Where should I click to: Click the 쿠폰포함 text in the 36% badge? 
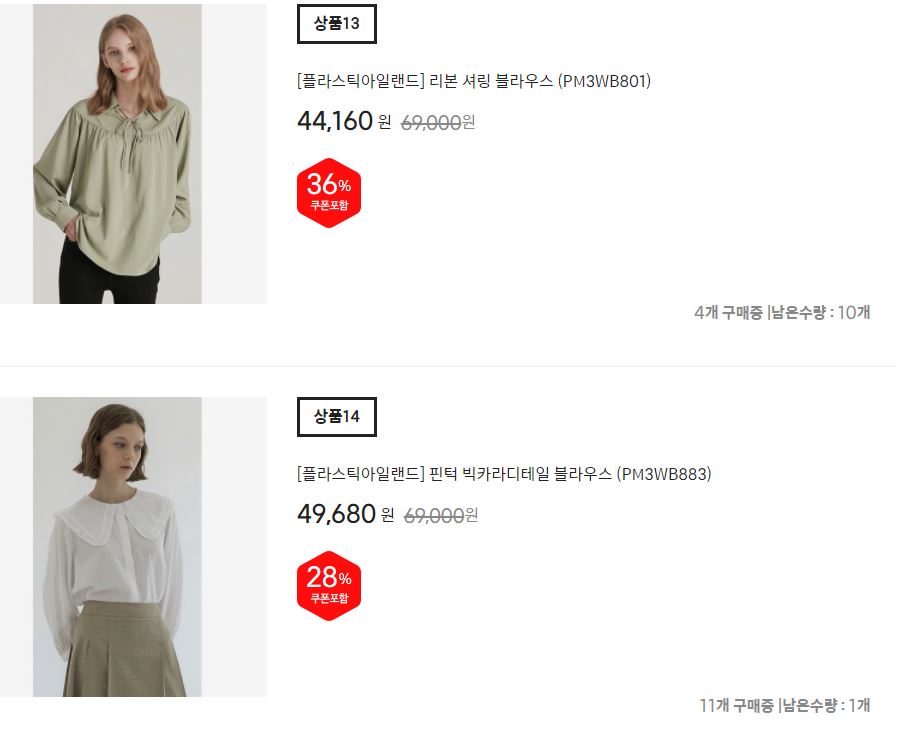[329, 205]
